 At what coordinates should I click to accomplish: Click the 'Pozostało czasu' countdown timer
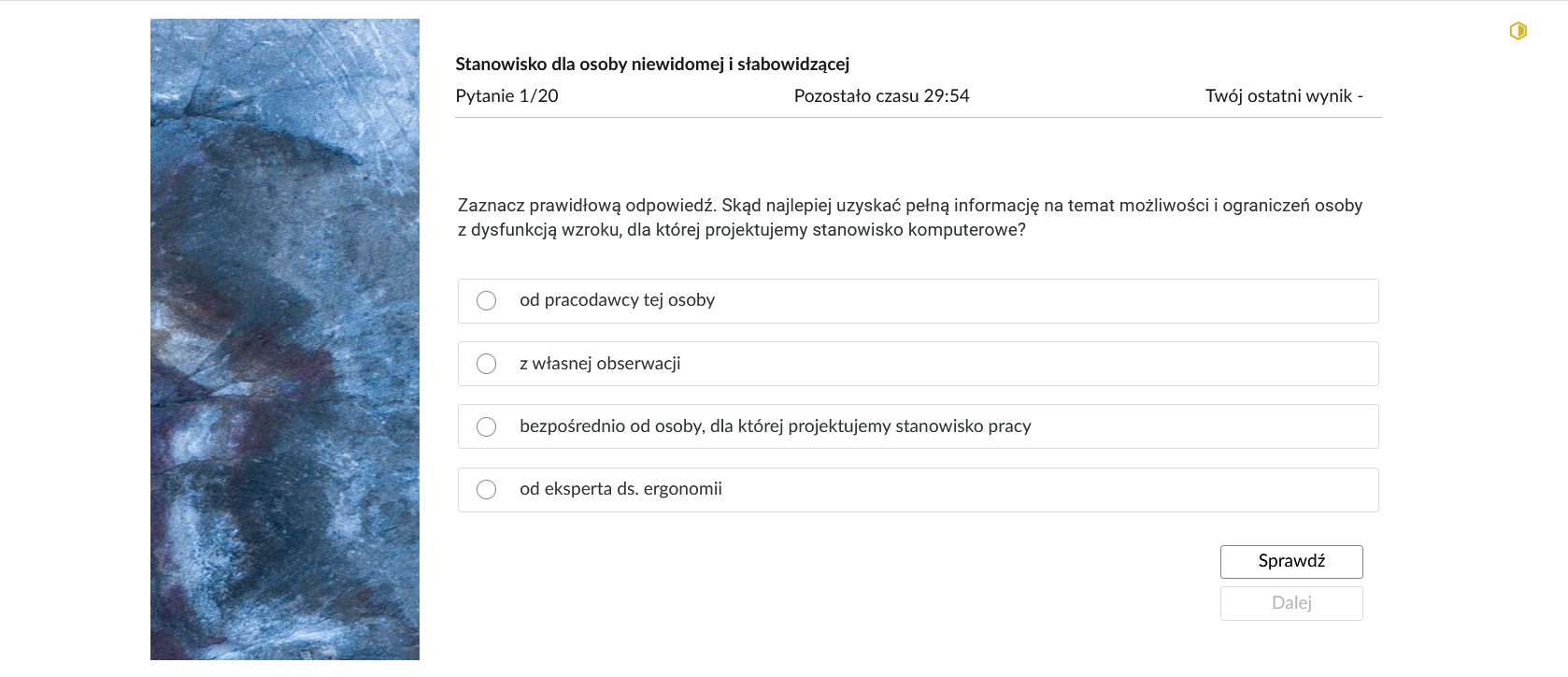[882, 95]
